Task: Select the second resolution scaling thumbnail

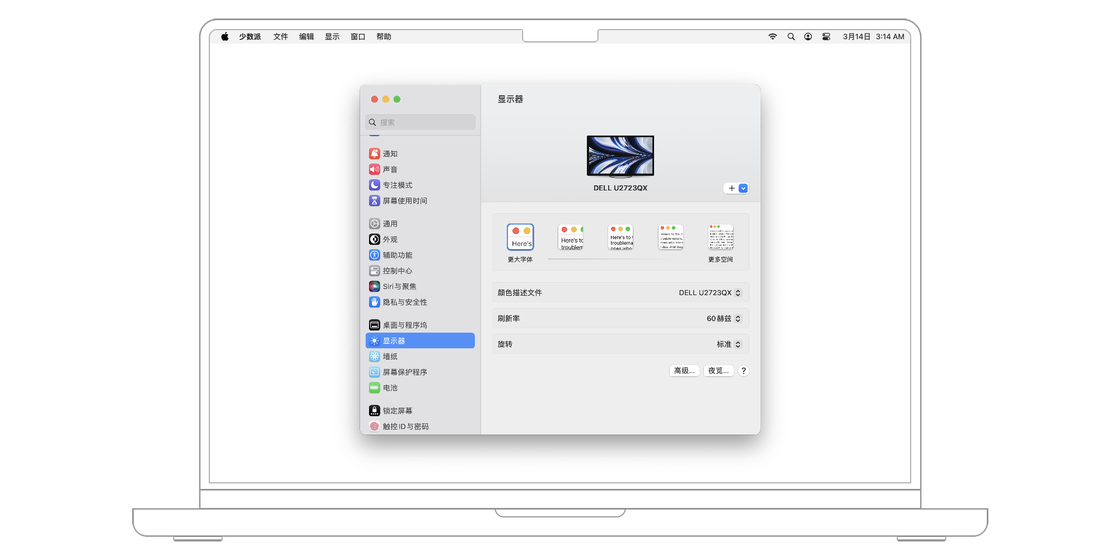Action: click(x=571, y=237)
